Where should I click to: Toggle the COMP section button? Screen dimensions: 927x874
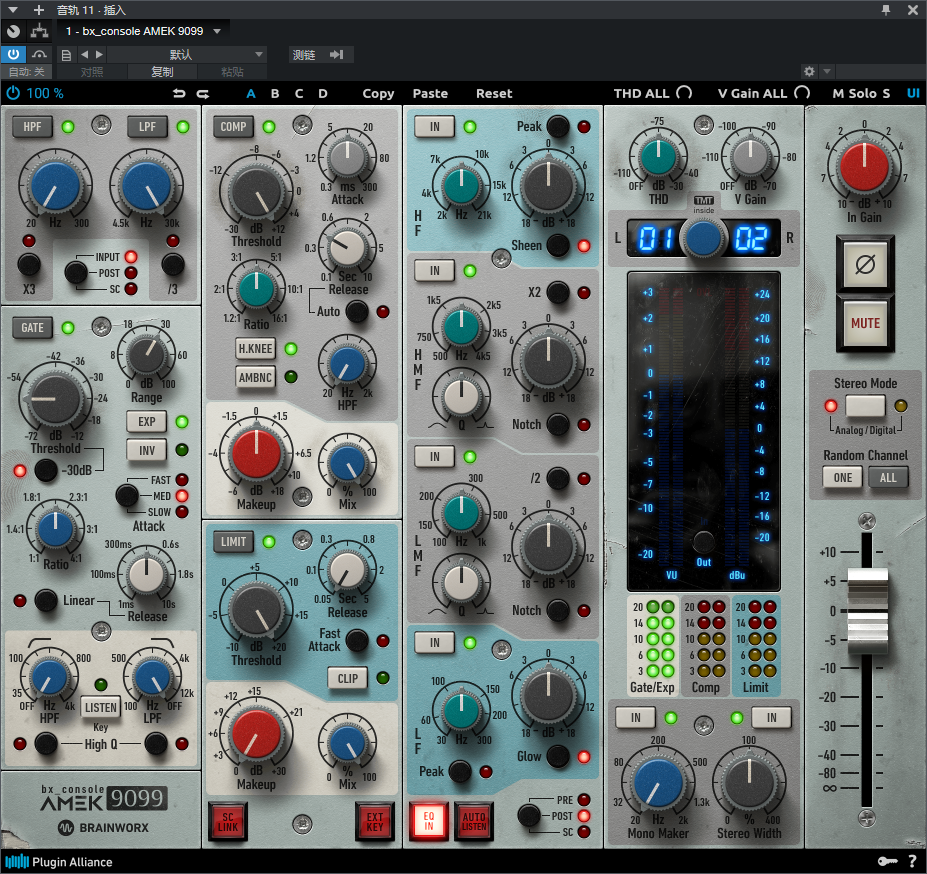[x=233, y=127]
